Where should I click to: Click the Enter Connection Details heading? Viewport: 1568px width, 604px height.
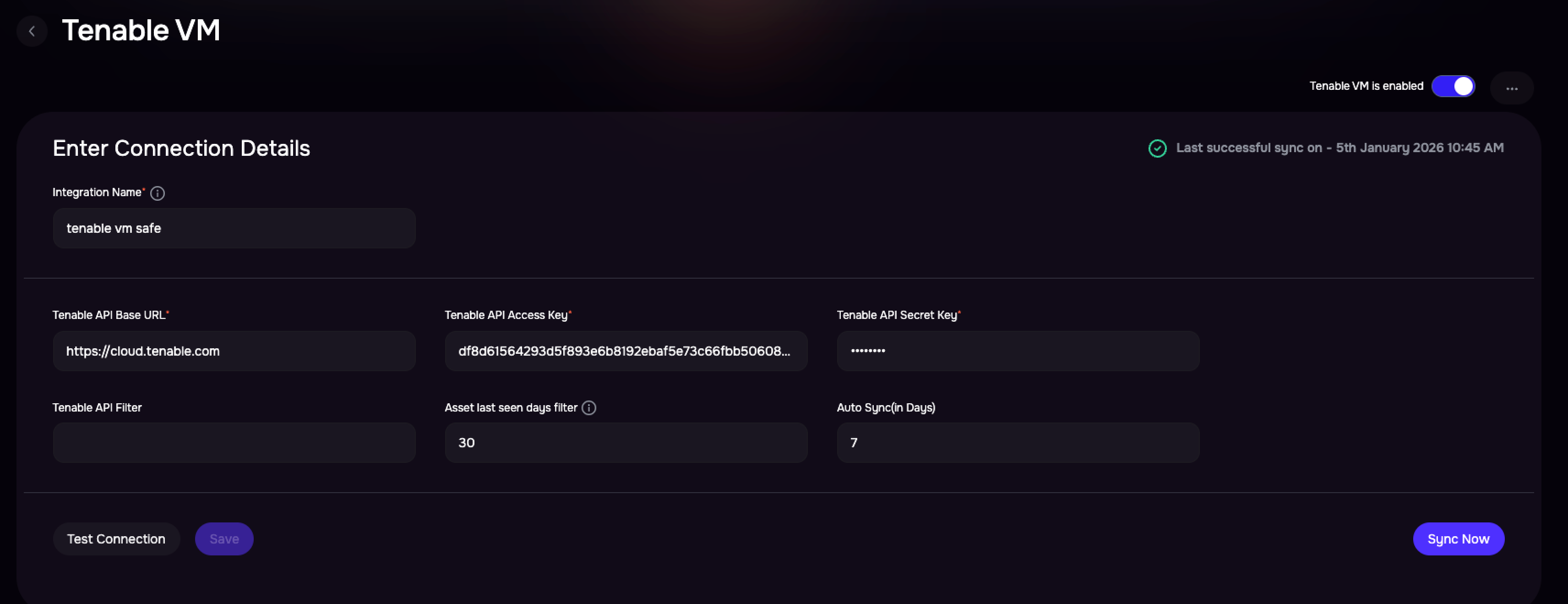pos(181,148)
